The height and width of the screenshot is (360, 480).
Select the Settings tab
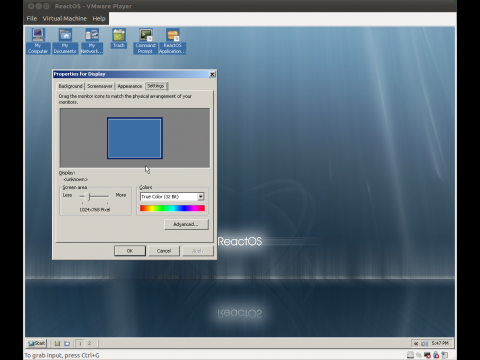156,86
